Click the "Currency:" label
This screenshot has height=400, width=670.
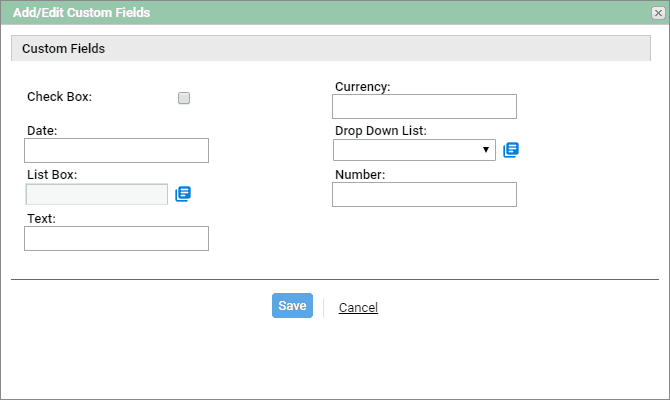point(362,87)
